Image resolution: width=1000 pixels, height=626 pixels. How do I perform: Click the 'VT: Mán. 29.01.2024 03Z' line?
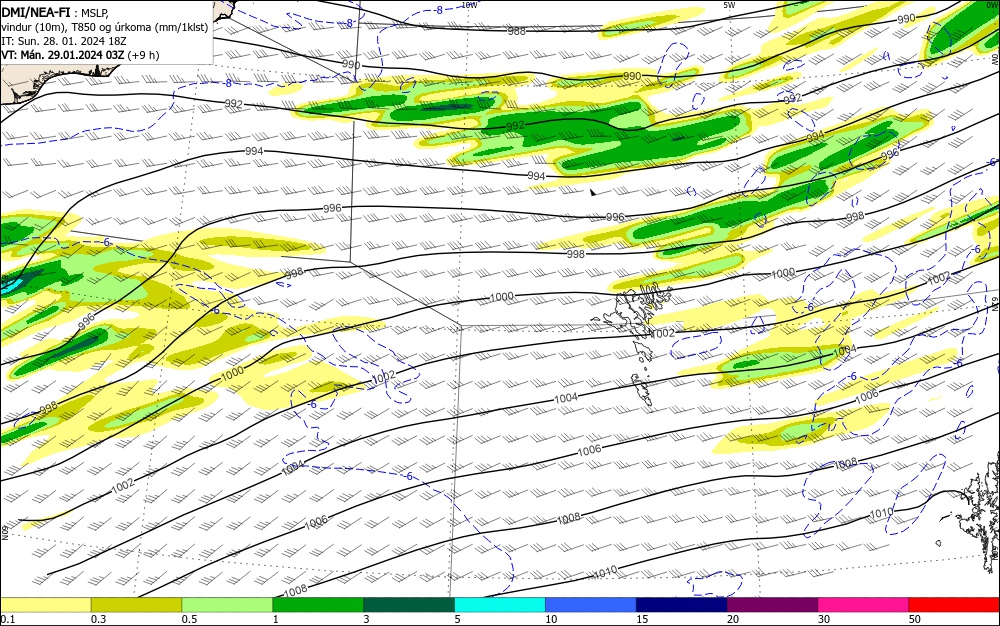(x=80, y=55)
